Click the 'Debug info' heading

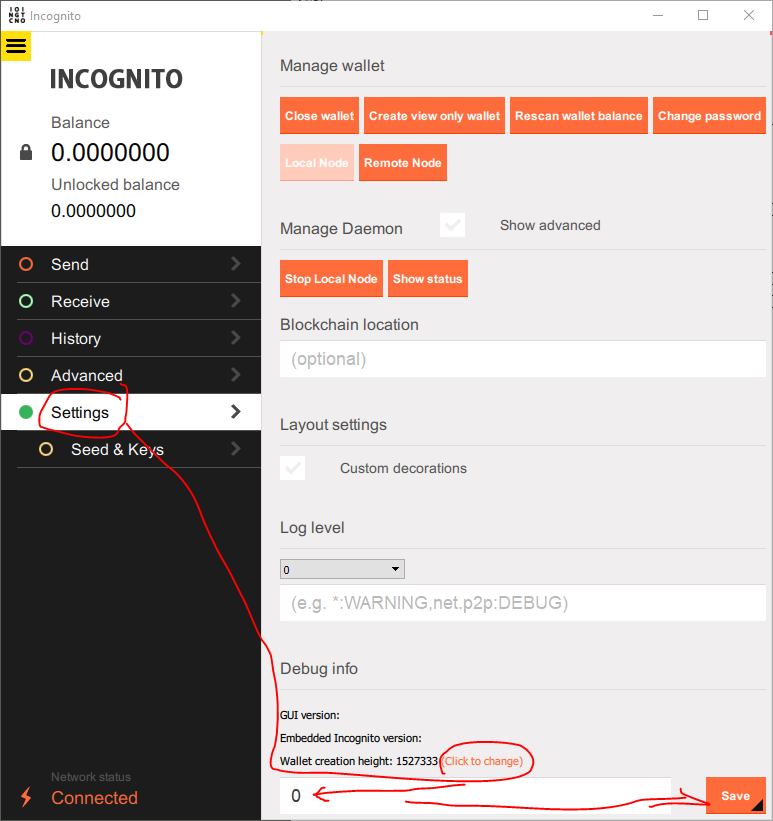pos(319,669)
